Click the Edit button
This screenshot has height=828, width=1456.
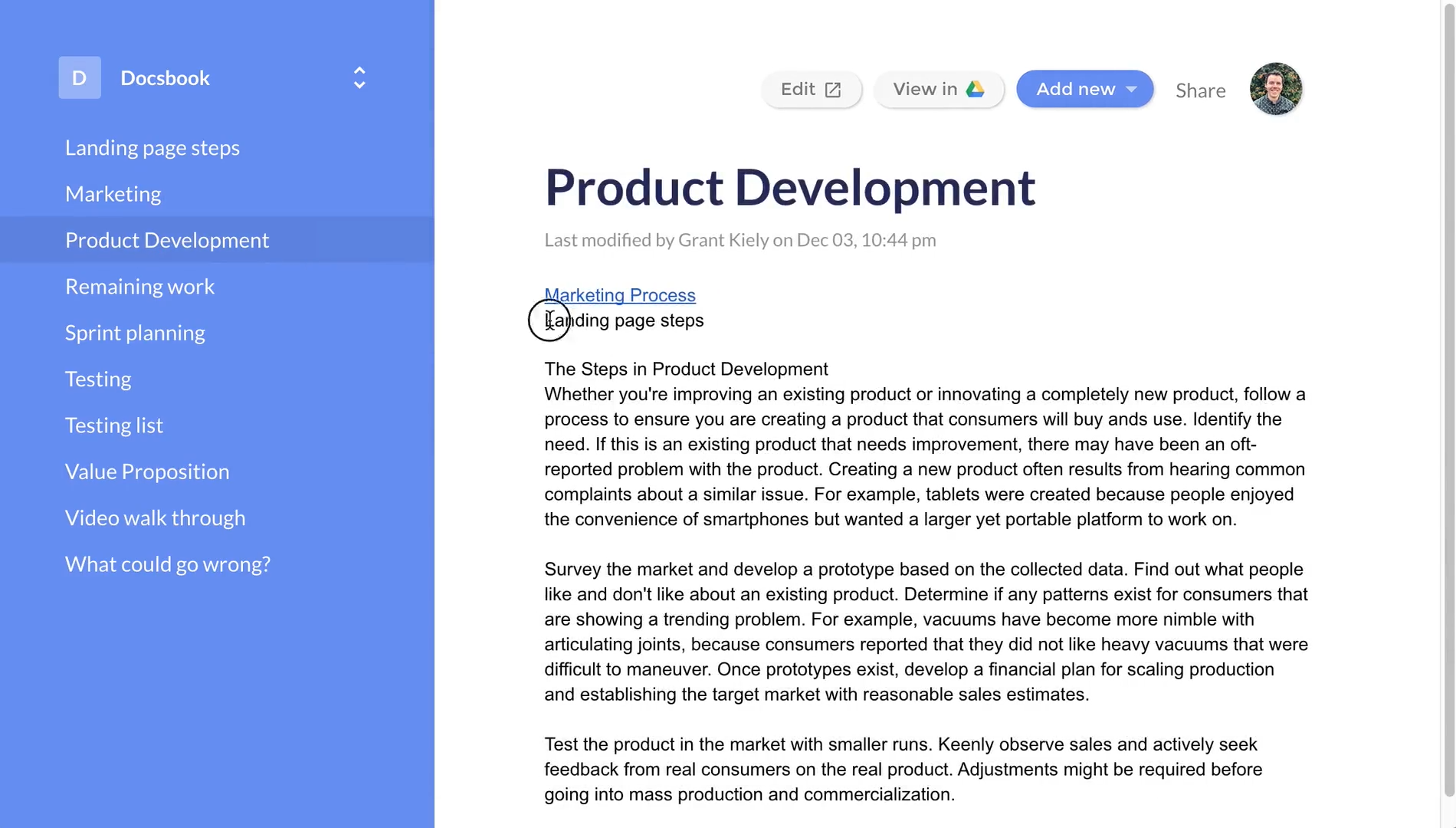tap(812, 89)
